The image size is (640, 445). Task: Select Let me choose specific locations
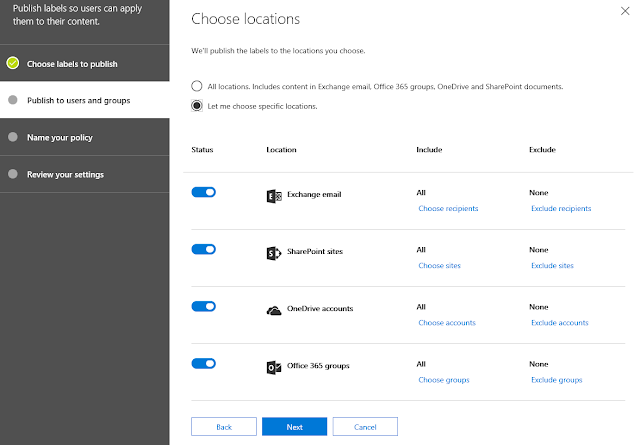[x=197, y=105]
